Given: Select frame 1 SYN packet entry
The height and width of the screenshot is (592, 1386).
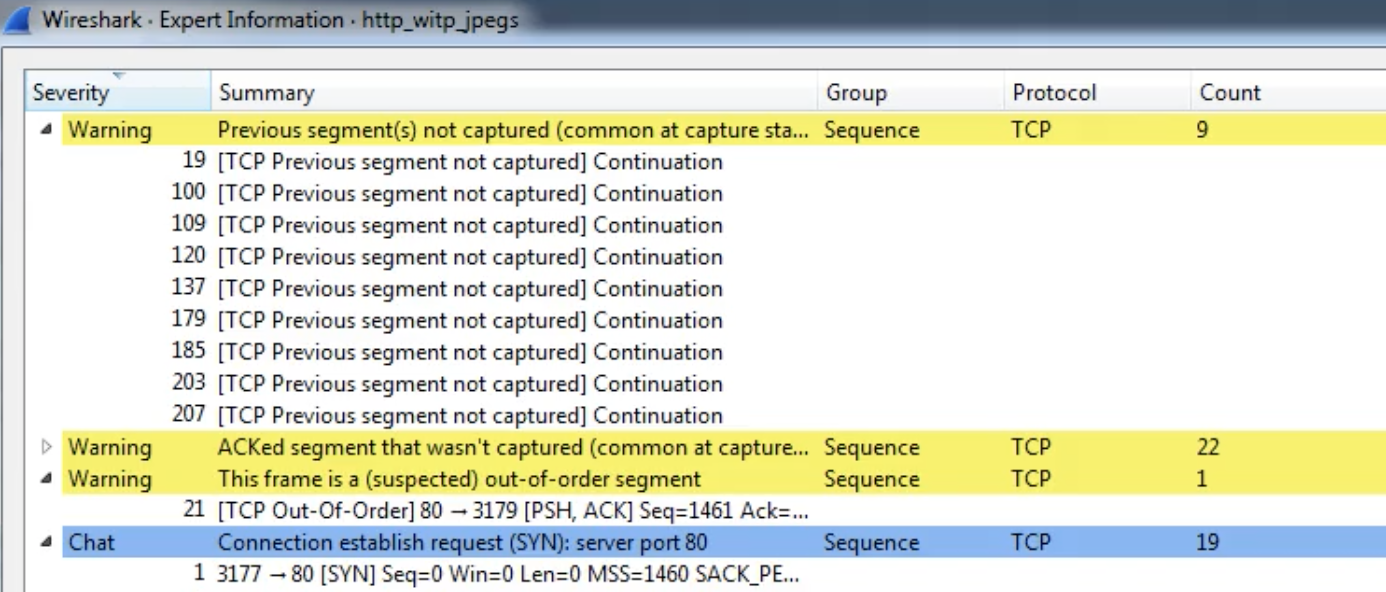Looking at the screenshot, I should click(x=508, y=575).
